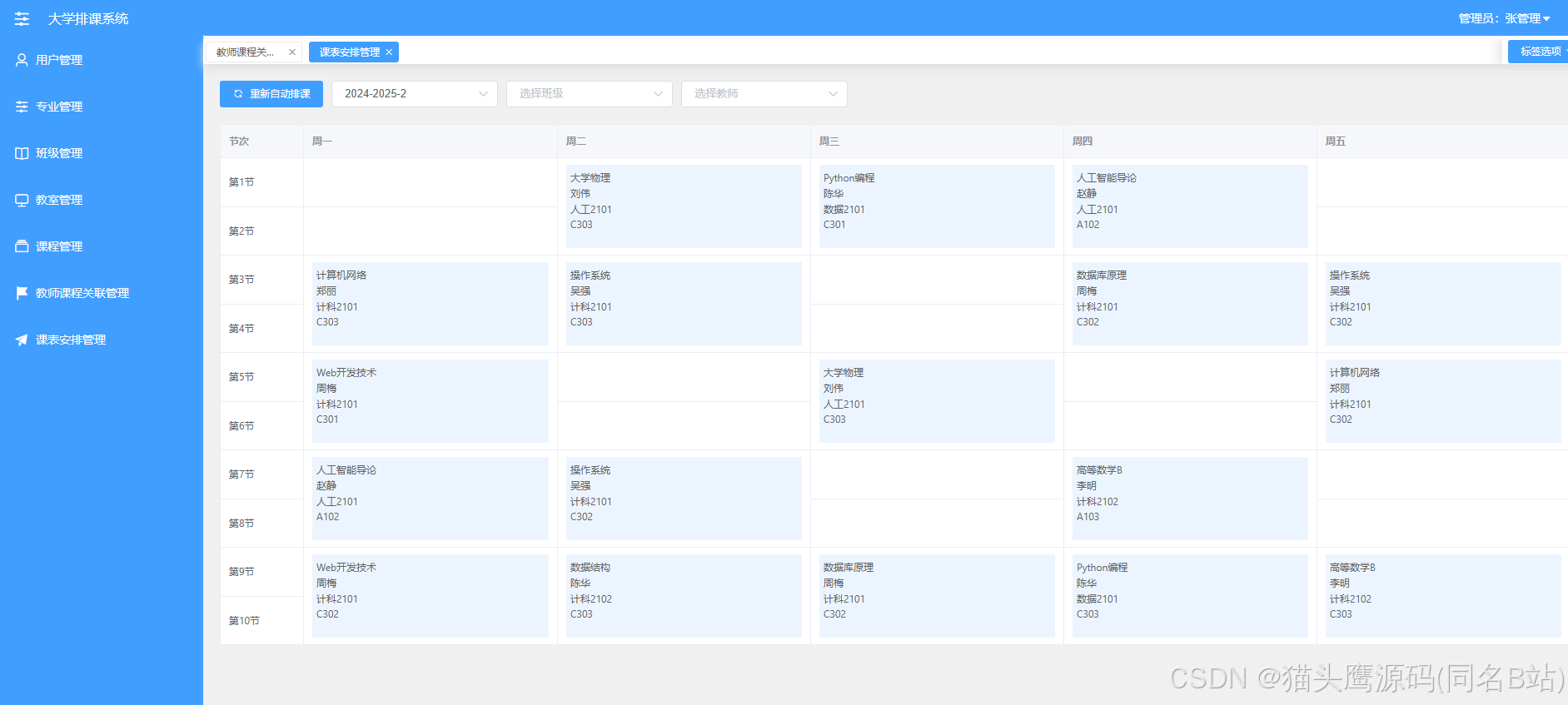This screenshot has width=1568, height=705.
Task: Open 专业管理 menu item
Action: 102,107
